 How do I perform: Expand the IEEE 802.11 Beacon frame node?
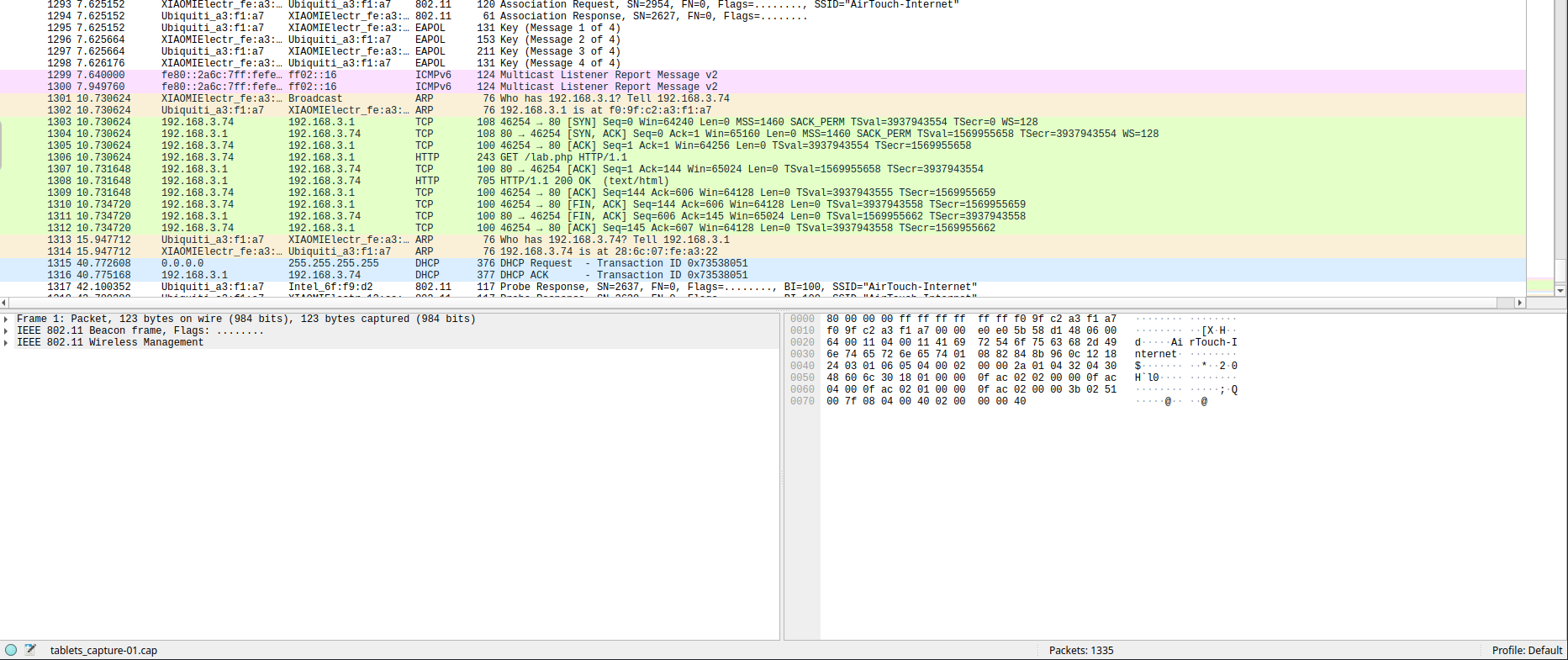pos(6,331)
